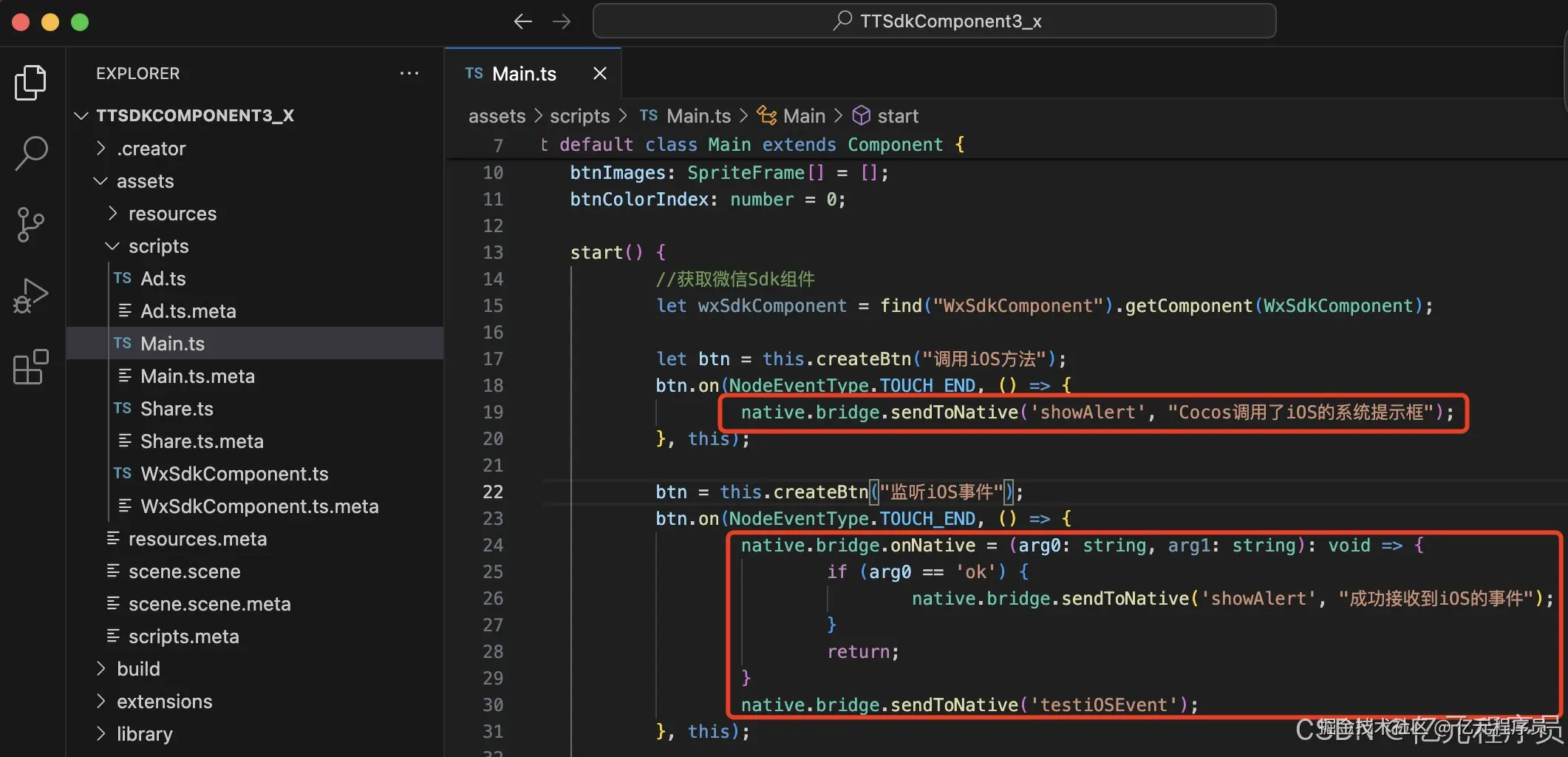1568x757 pixels.
Task: Click the "成功接收到iOS的事件" string on line 26
Action: pos(1436,598)
